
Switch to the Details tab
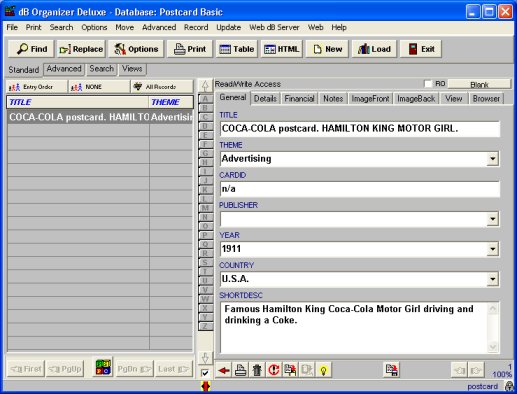click(265, 99)
